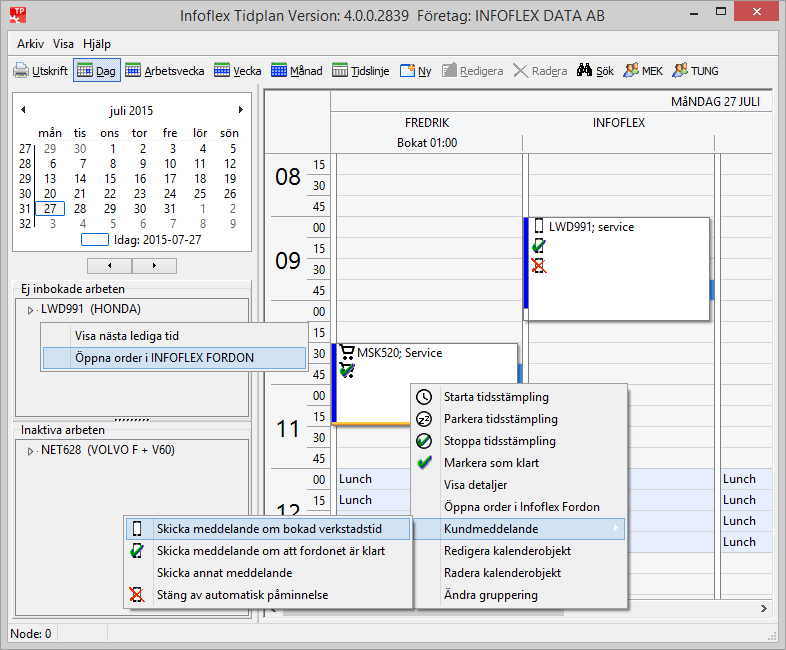The height and width of the screenshot is (650, 786).
Task: Create a new booking with Ny
Action: click(415, 71)
